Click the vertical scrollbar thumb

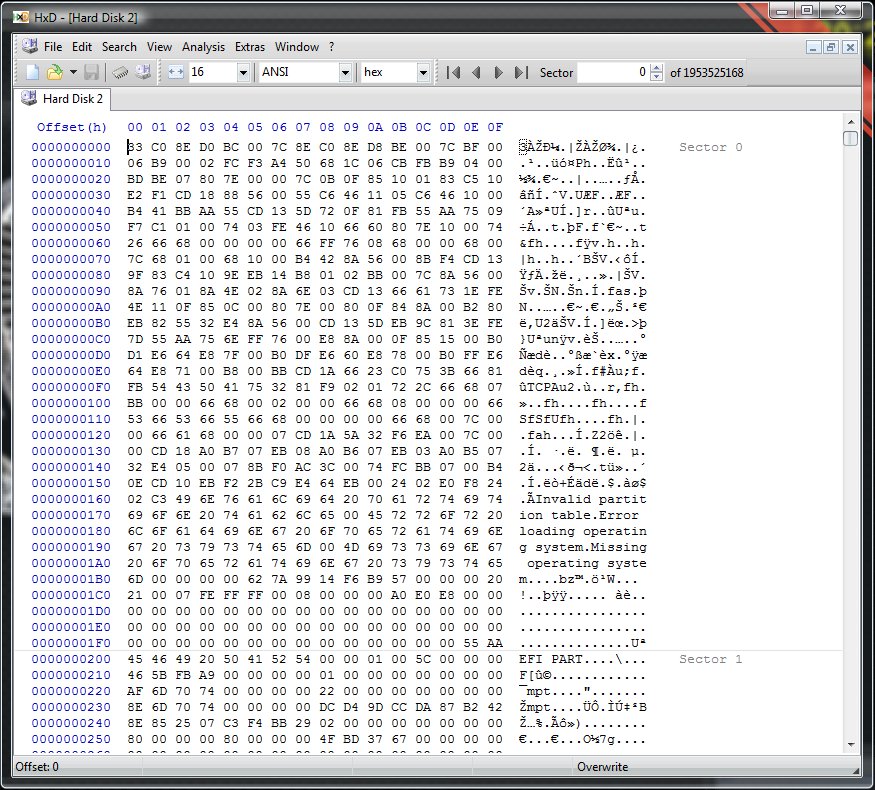850,138
